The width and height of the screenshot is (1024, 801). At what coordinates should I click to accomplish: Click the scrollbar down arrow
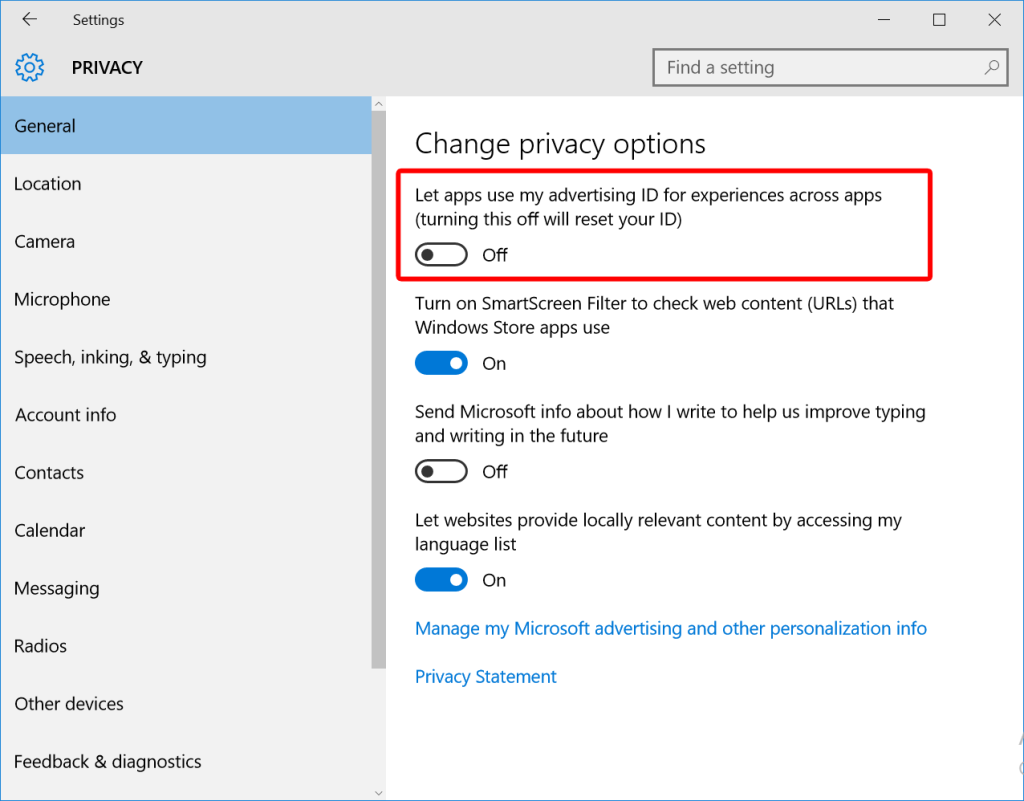378,791
